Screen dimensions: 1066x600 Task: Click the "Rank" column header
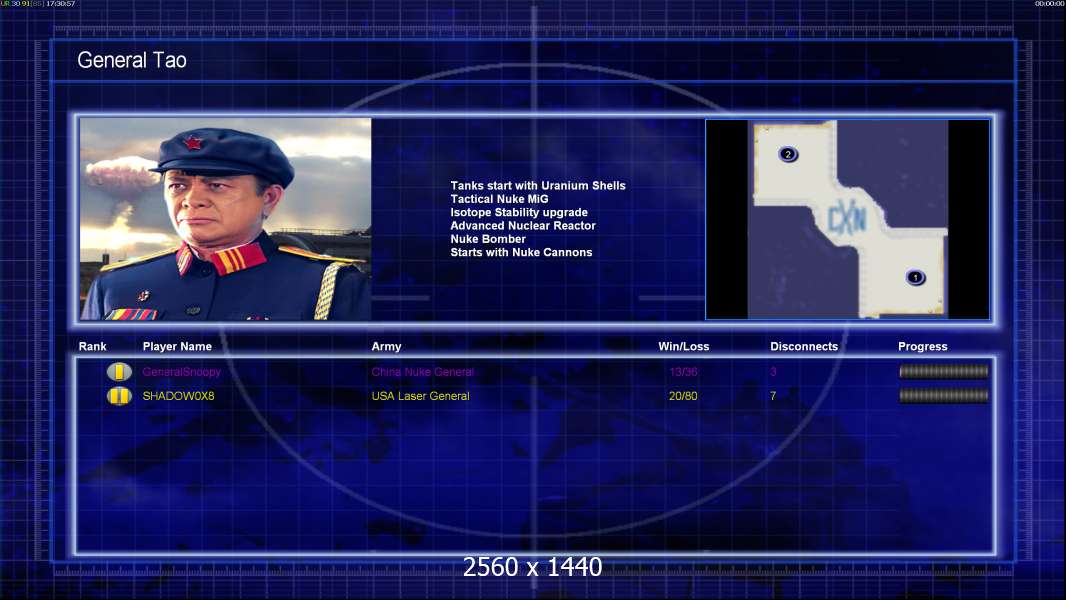92,347
